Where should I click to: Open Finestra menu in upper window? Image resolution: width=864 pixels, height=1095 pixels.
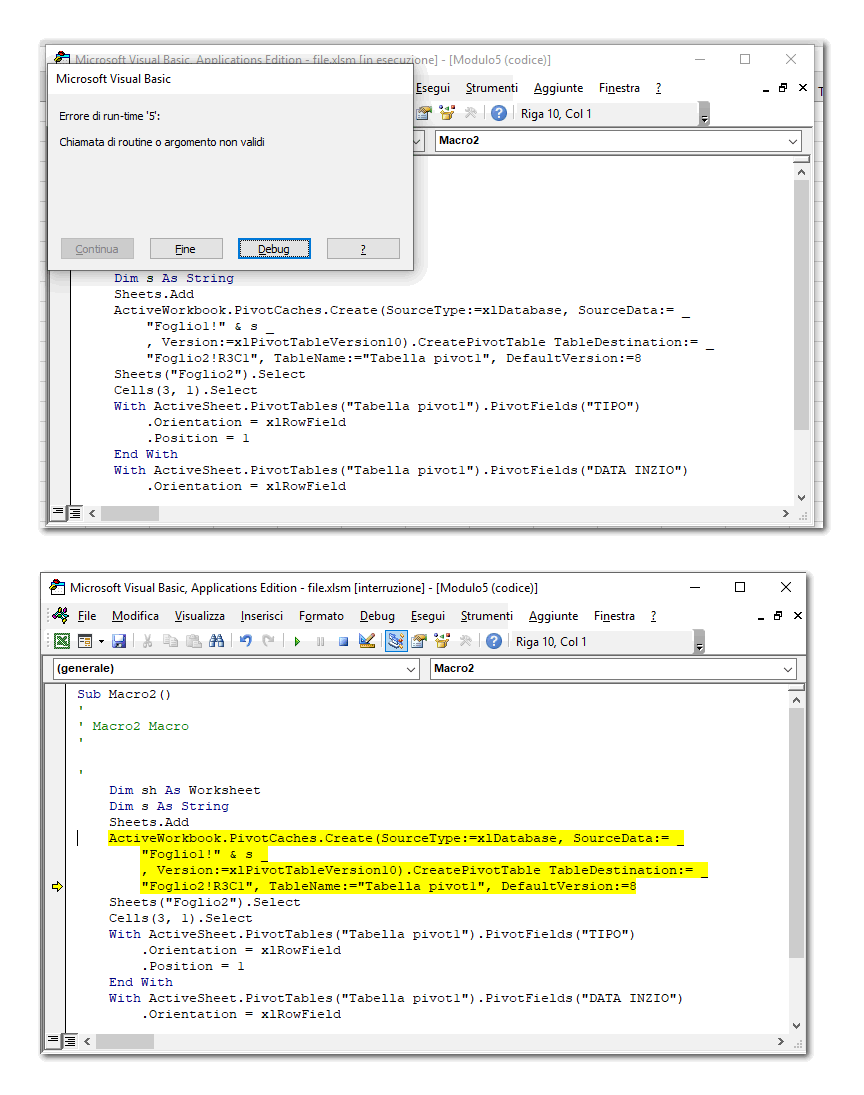tap(619, 88)
